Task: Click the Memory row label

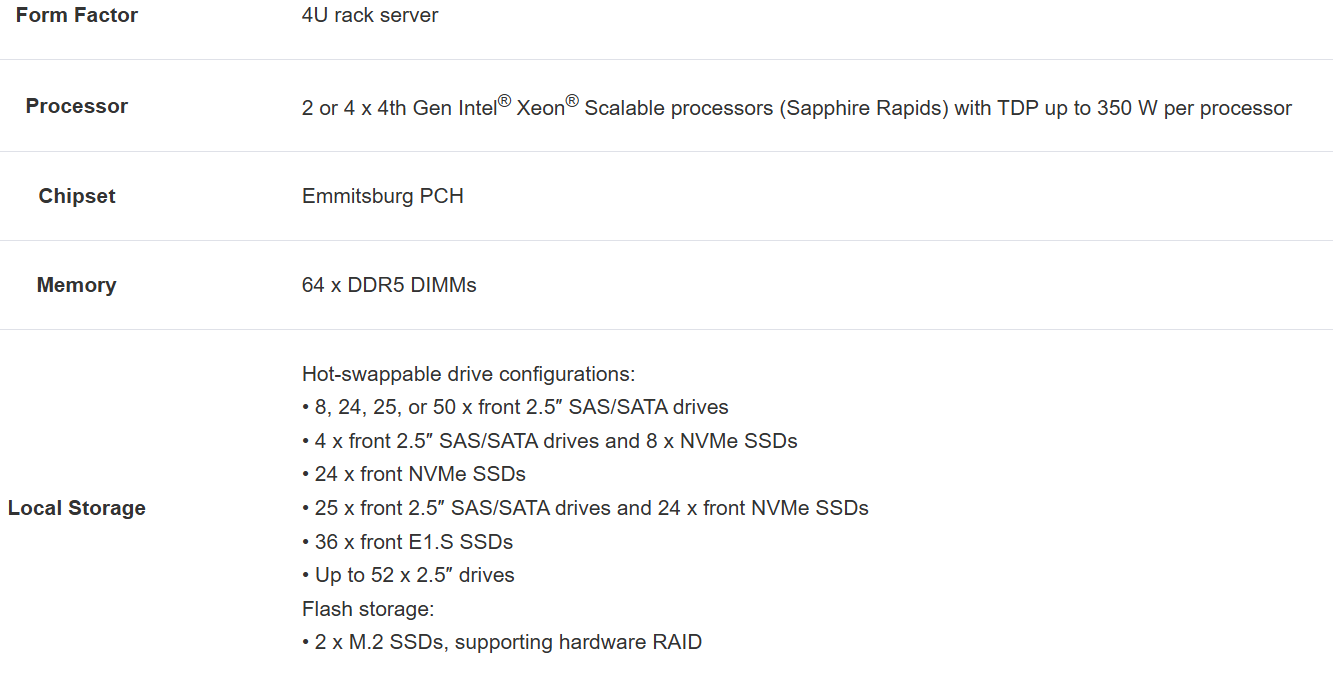Action: pyautogui.click(x=77, y=285)
